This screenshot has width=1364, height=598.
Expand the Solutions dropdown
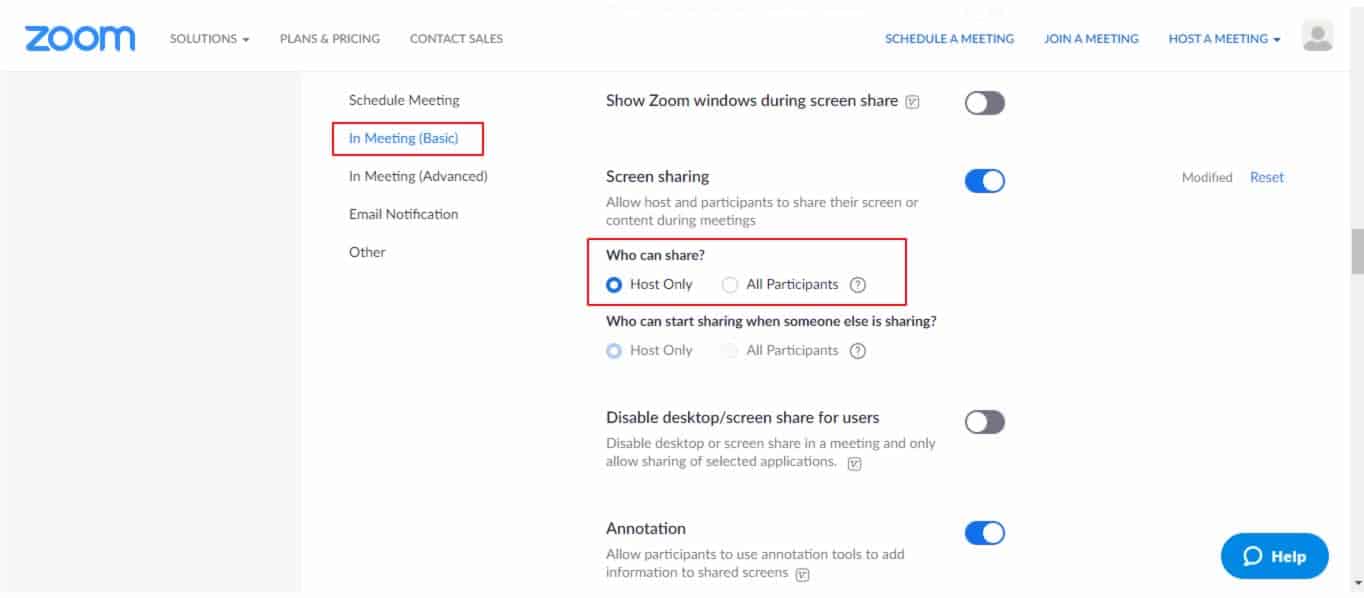tap(209, 39)
